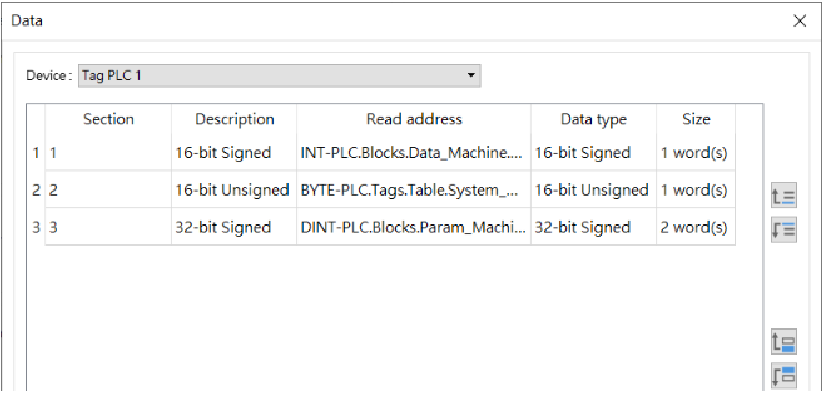
Task: Select the INT-PLC.Blocks.Data_Machine read address cell
Action: [x=414, y=153]
